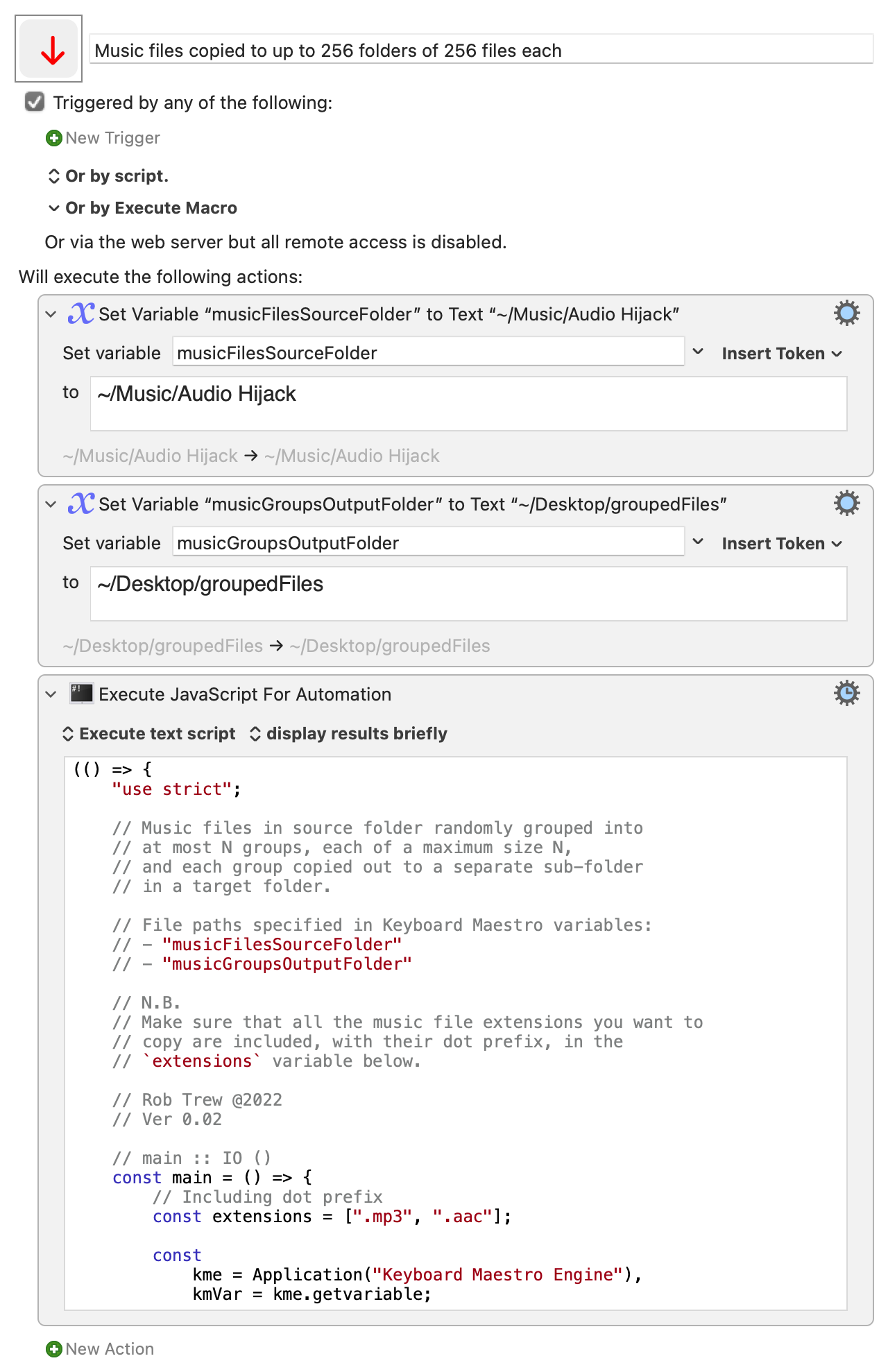888x1372 pixels.
Task: Click the red down-arrow macro icon
Action: coord(49,49)
